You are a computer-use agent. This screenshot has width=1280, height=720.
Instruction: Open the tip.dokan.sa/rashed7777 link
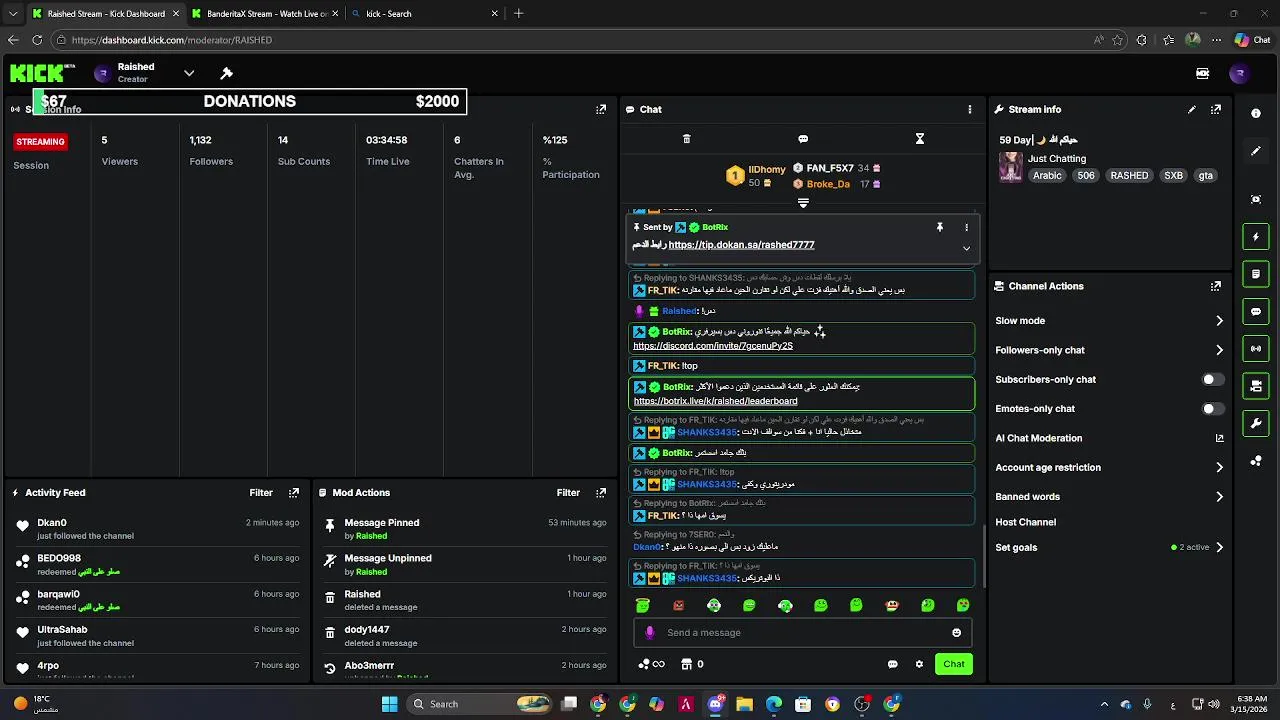(x=741, y=245)
